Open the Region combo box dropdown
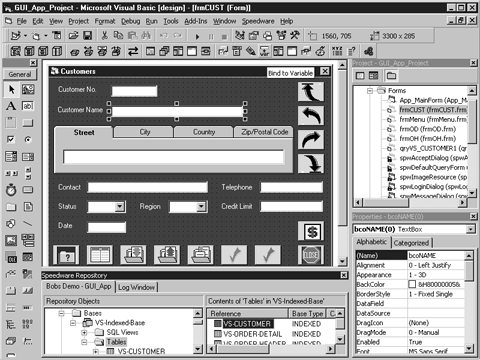Viewport: 480px width, 360px height. click(201, 207)
